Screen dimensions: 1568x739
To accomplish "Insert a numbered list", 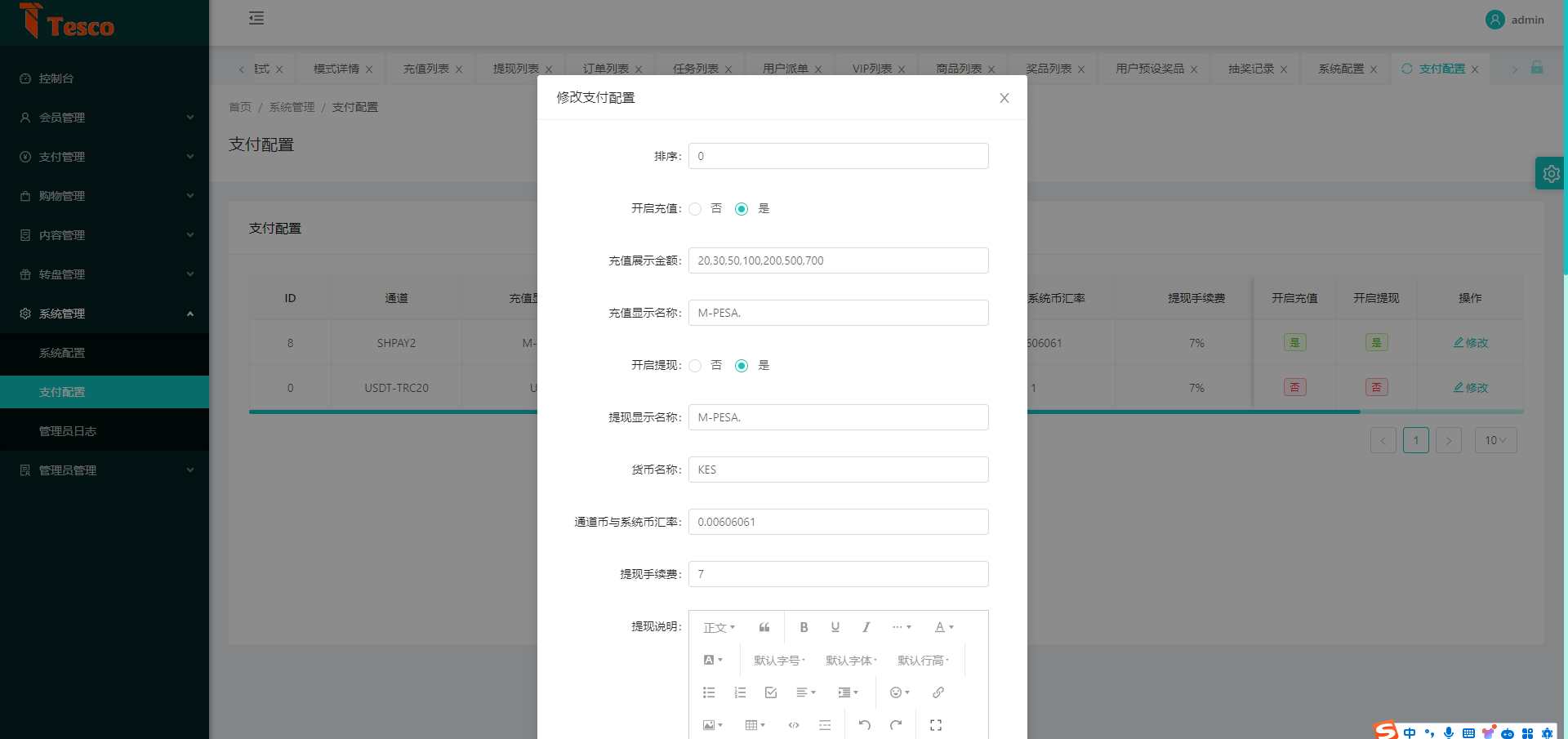I will [x=740, y=692].
